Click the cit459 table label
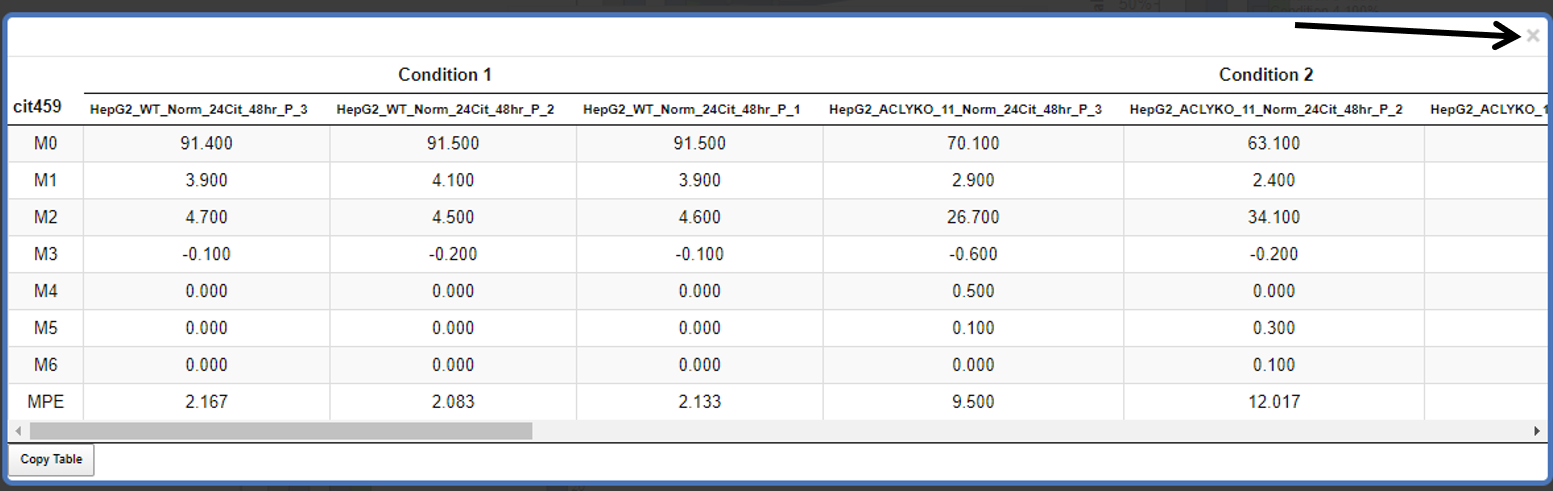Screen dimensions: 1553x491 coord(37,105)
